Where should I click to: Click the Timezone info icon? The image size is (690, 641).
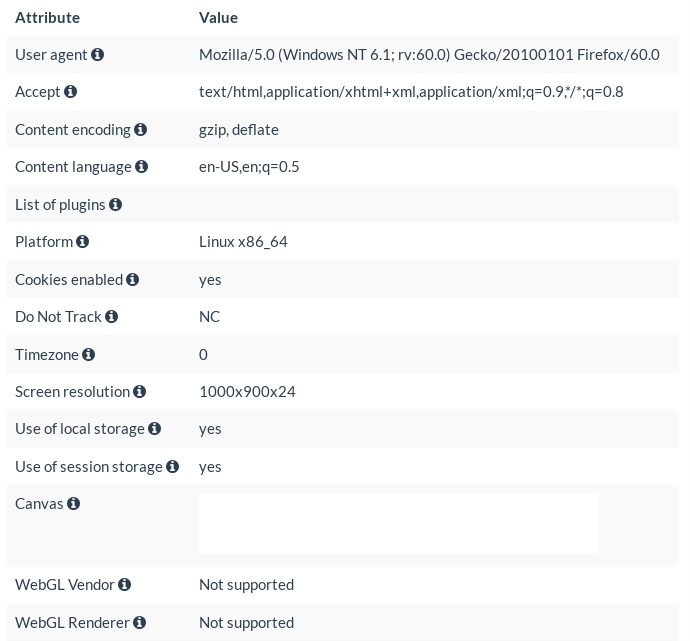point(88,354)
